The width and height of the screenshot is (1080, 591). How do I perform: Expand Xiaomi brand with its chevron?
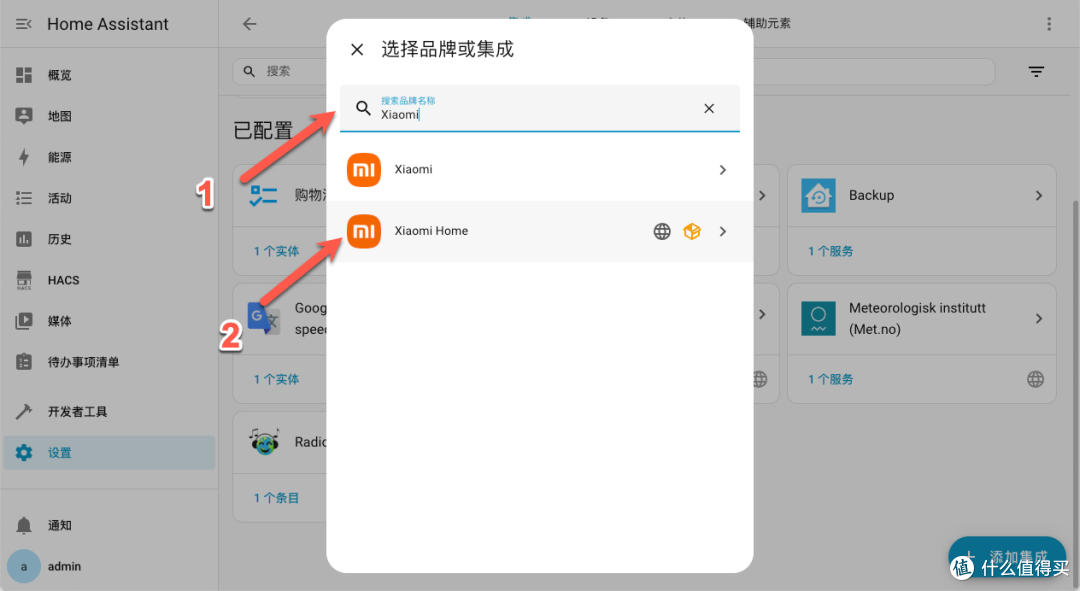click(723, 169)
